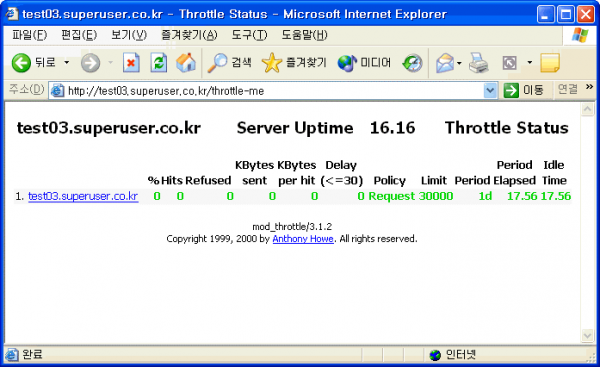Image resolution: width=600 pixels, height=367 pixels.
Task: Open the 도구(T) menu
Action: point(249,35)
